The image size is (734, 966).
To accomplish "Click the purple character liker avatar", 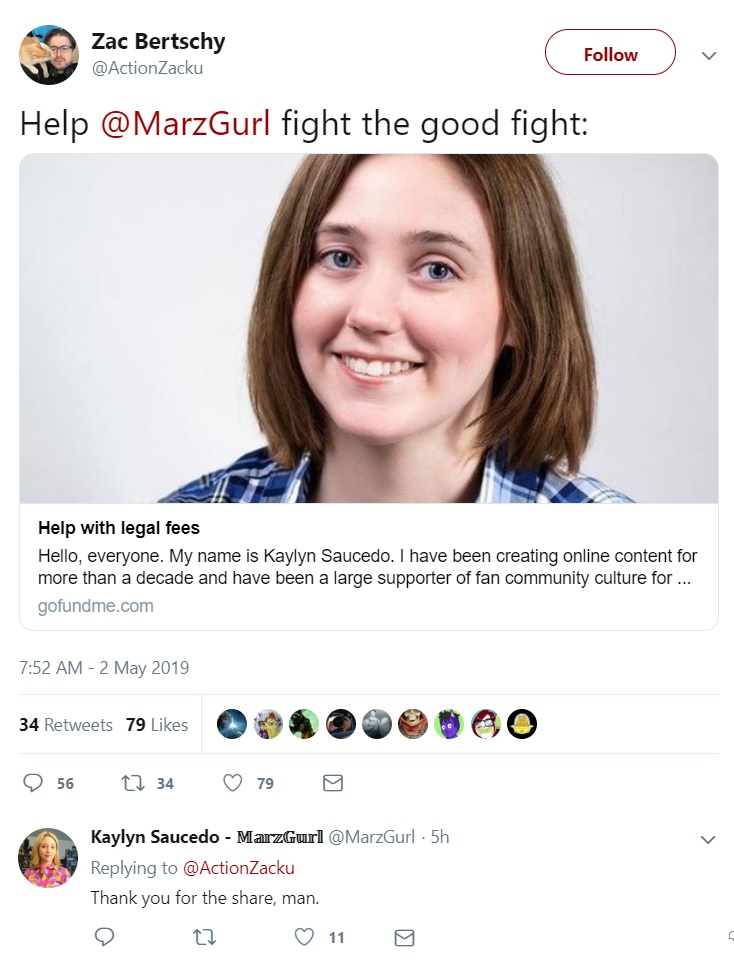I will tap(449, 724).
